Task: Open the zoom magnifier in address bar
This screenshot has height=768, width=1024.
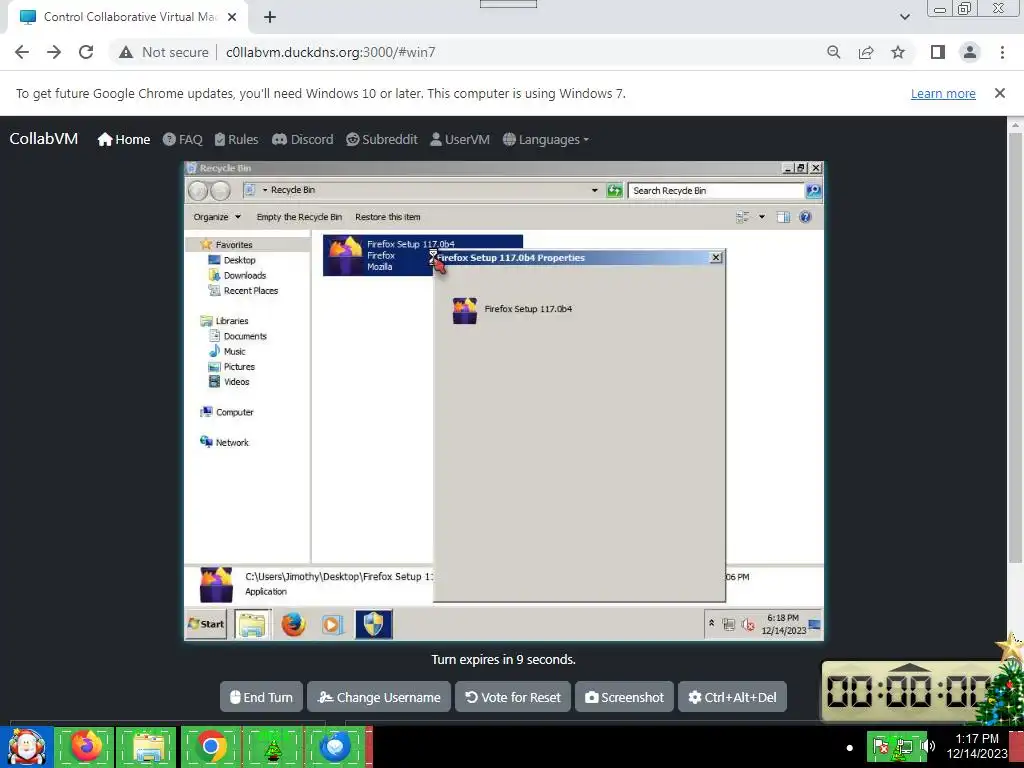Action: tap(833, 52)
